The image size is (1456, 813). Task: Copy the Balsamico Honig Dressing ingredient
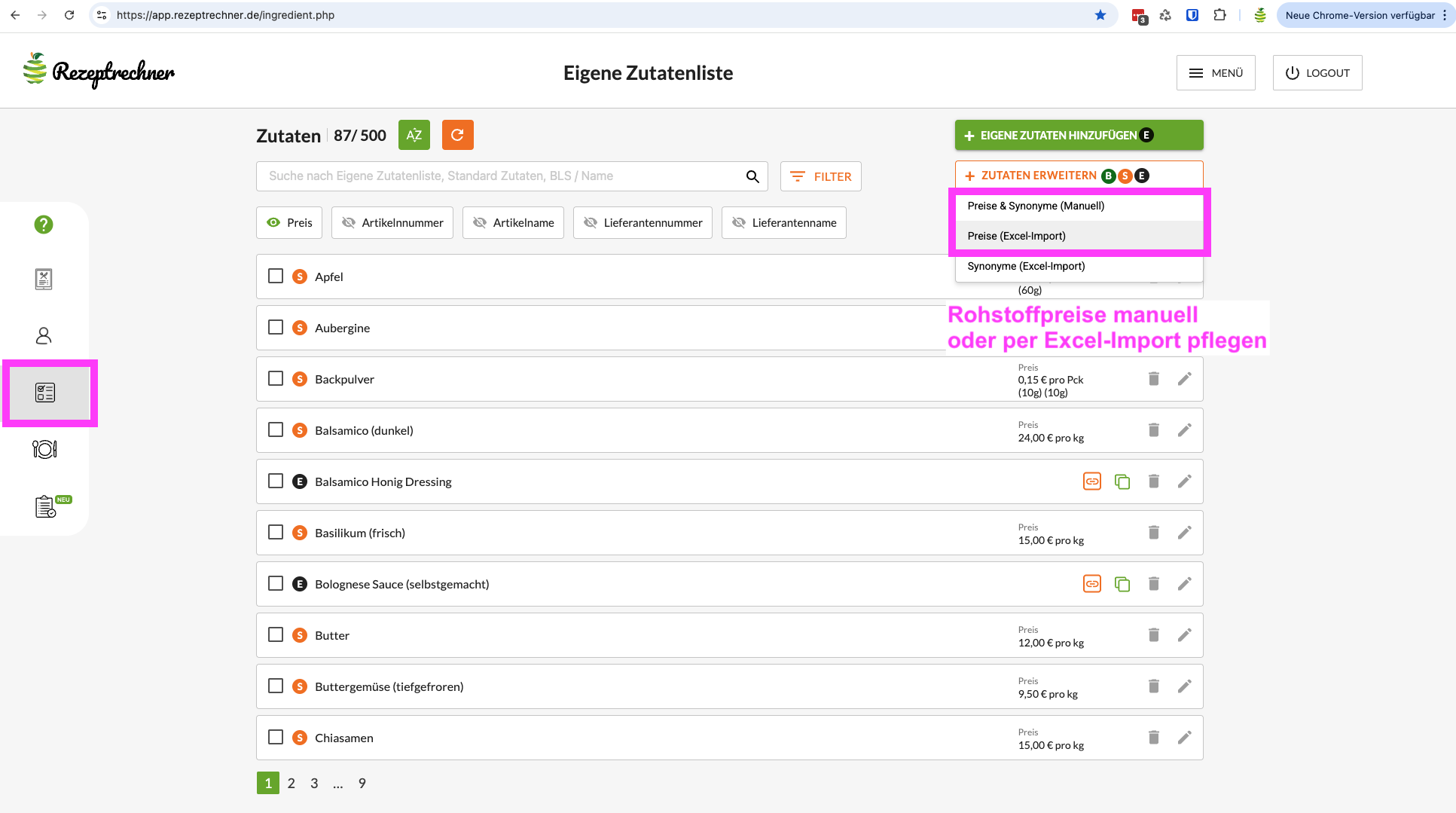[x=1122, y=481]
